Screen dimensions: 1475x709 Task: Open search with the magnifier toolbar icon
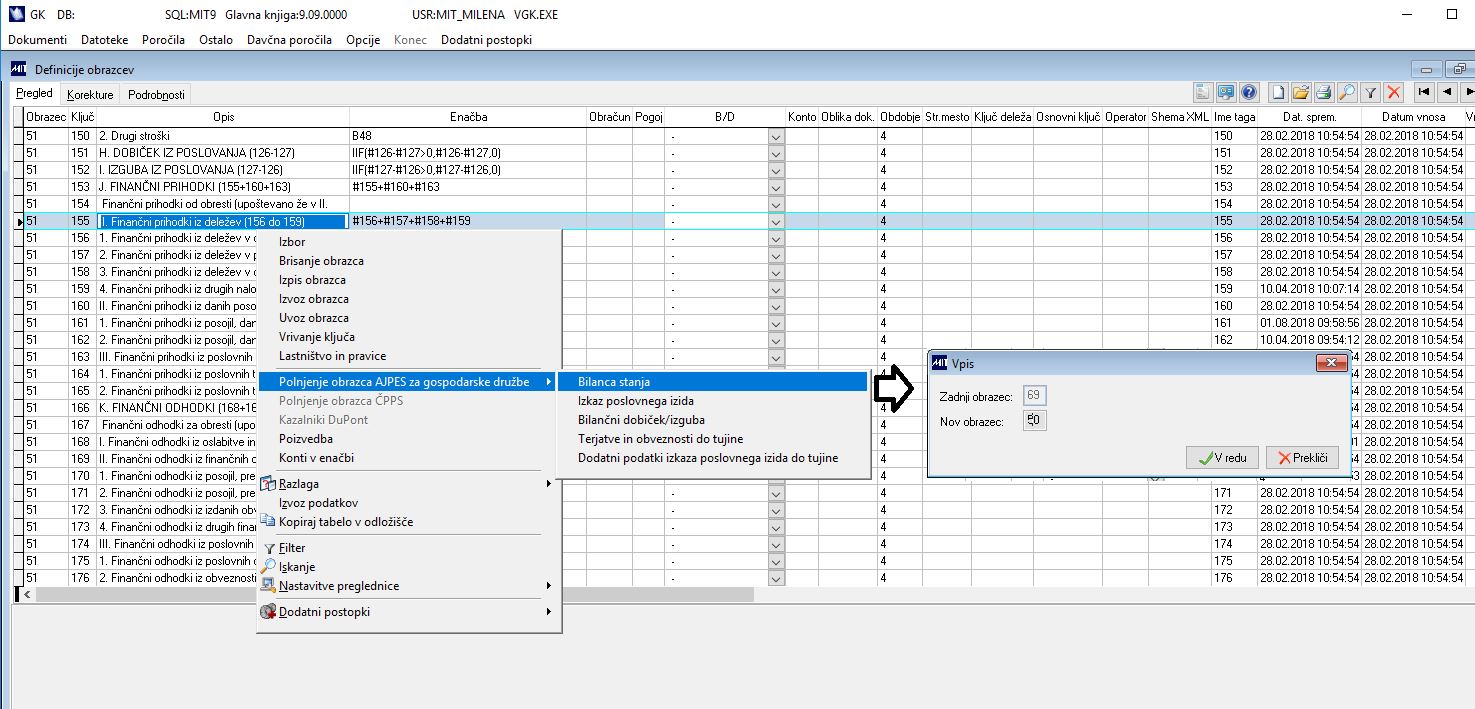pos(1347,92)
